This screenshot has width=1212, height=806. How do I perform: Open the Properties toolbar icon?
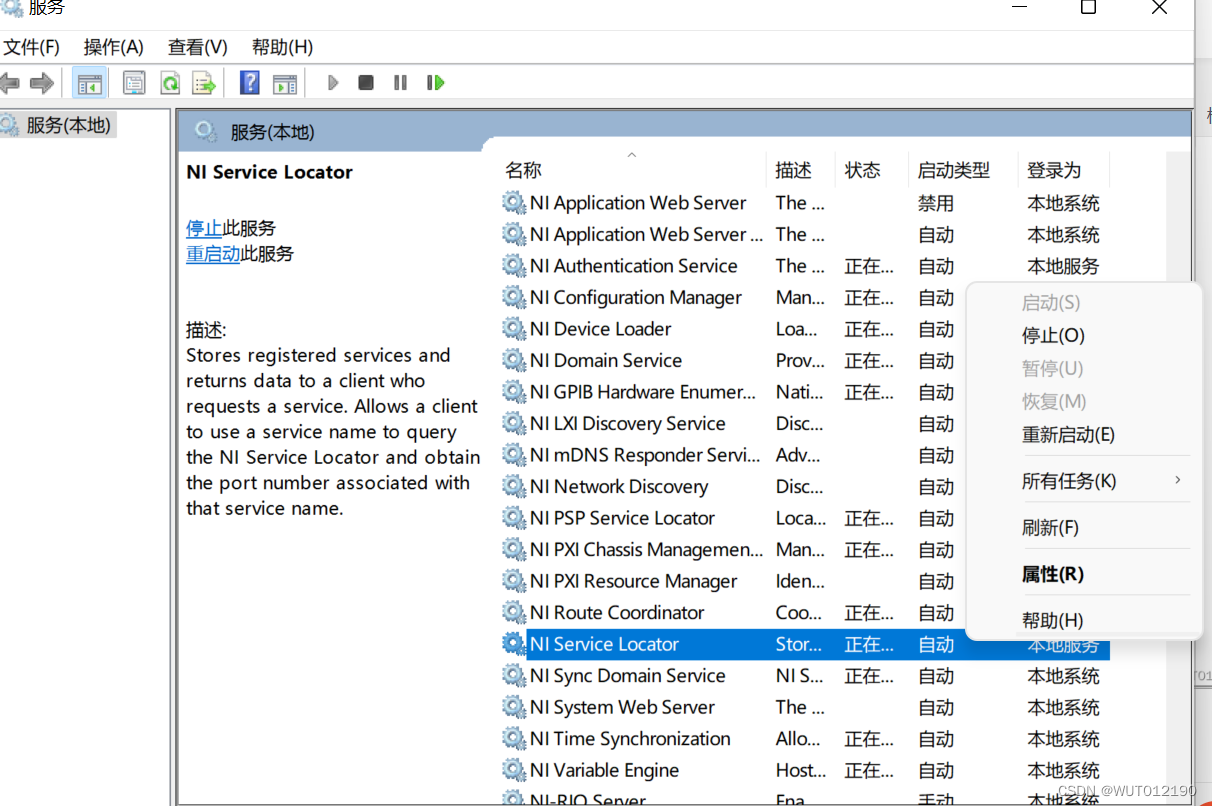(134, 83)
